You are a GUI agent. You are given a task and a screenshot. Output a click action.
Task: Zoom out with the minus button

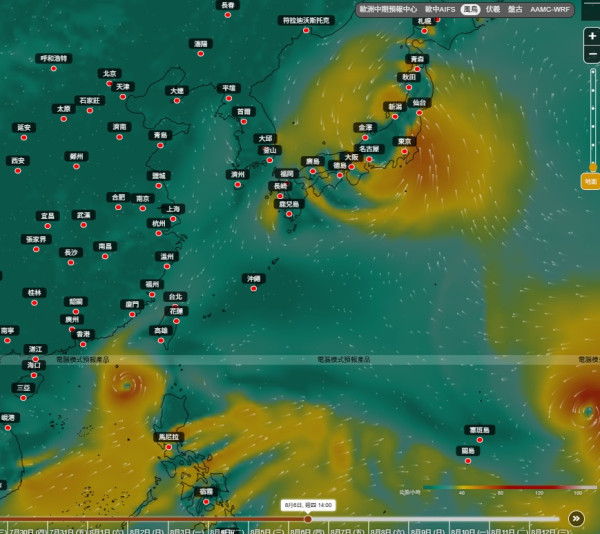tap(592, 54)
